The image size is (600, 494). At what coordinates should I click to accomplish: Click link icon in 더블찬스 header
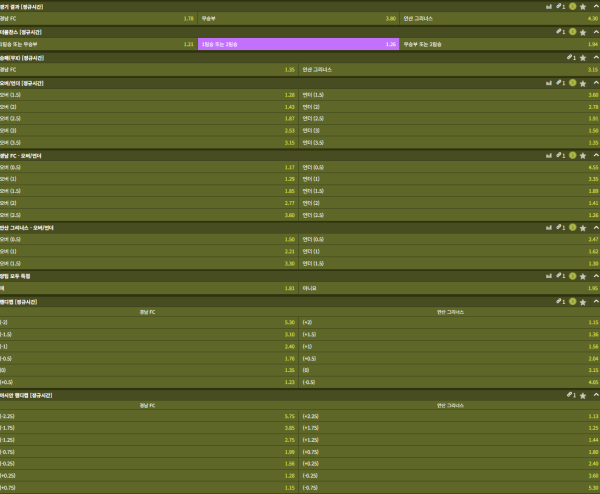[560, 31]
